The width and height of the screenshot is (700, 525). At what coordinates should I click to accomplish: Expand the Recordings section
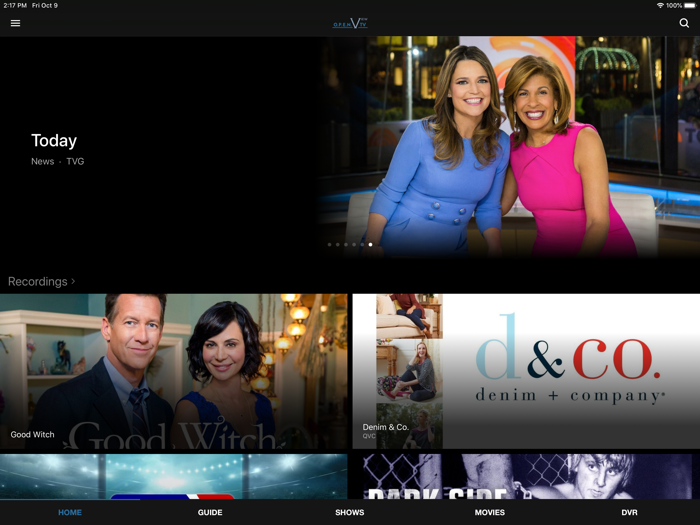coord(42,282)
